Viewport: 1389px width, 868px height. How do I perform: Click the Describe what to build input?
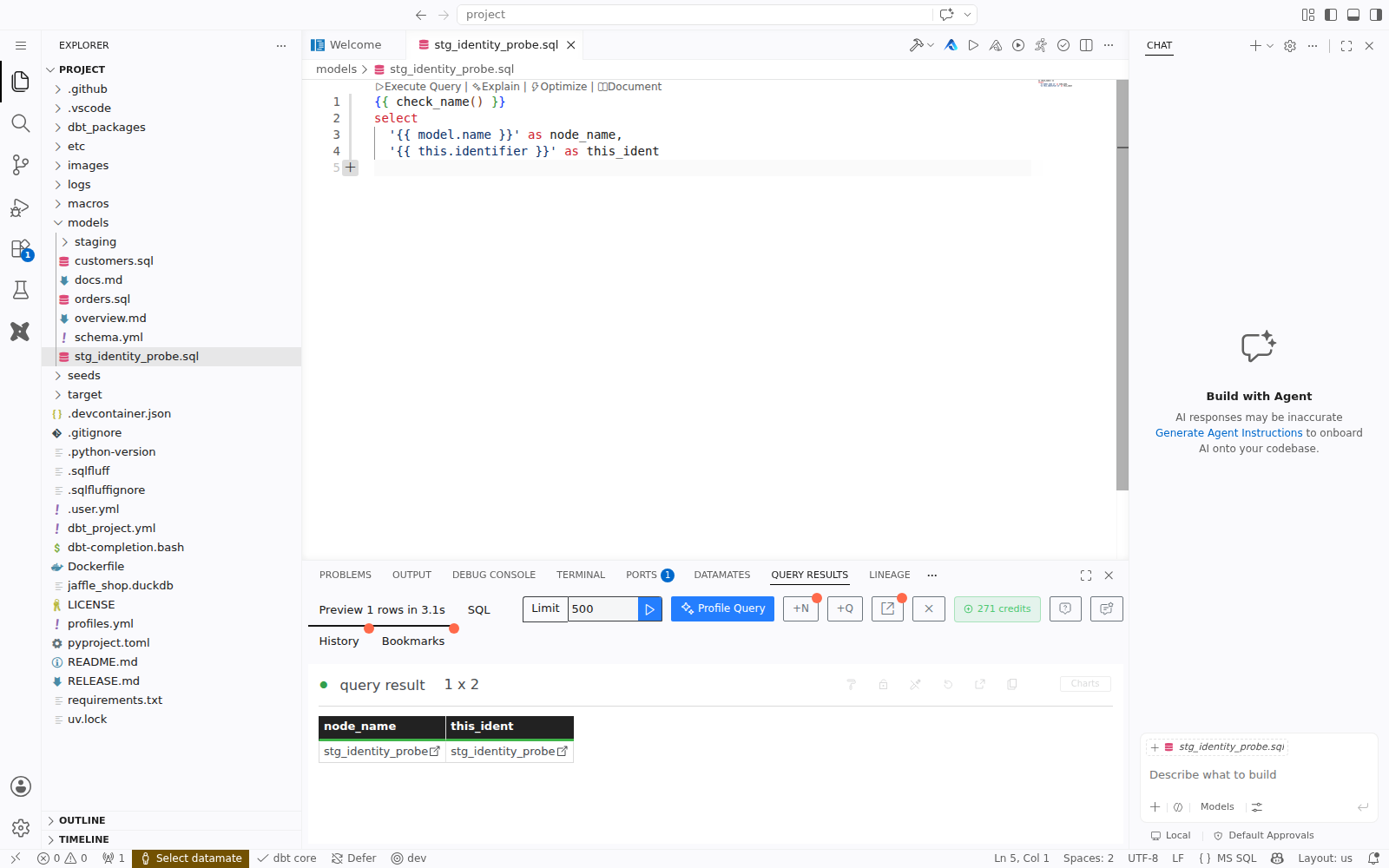[1259, 775]
